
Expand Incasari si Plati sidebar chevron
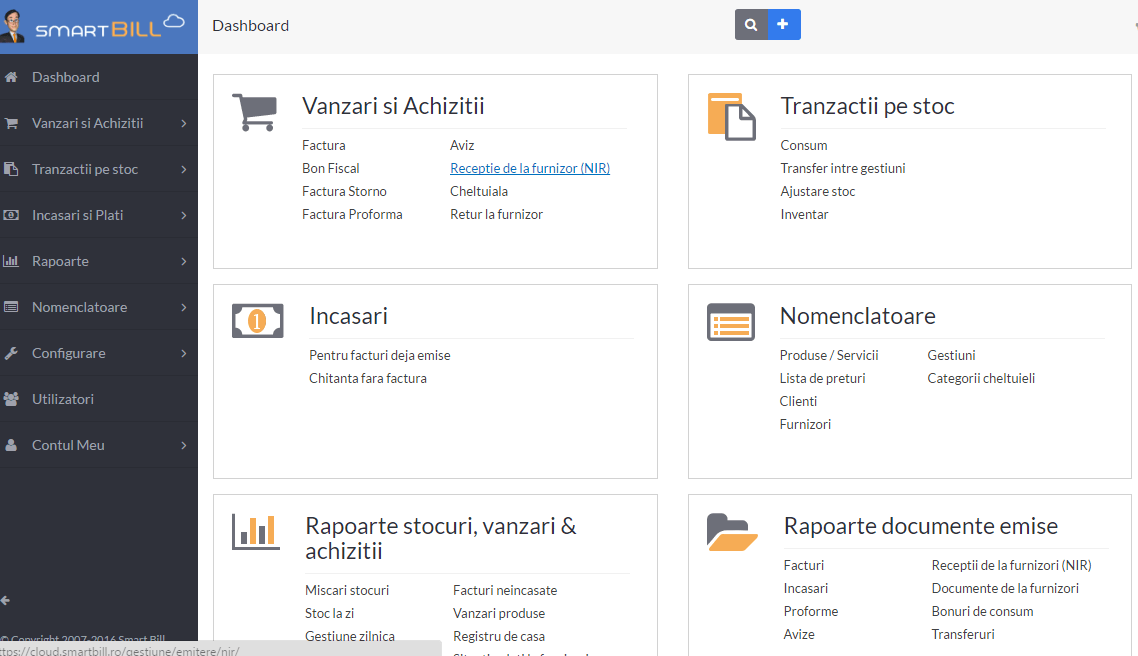coord(184,216)
